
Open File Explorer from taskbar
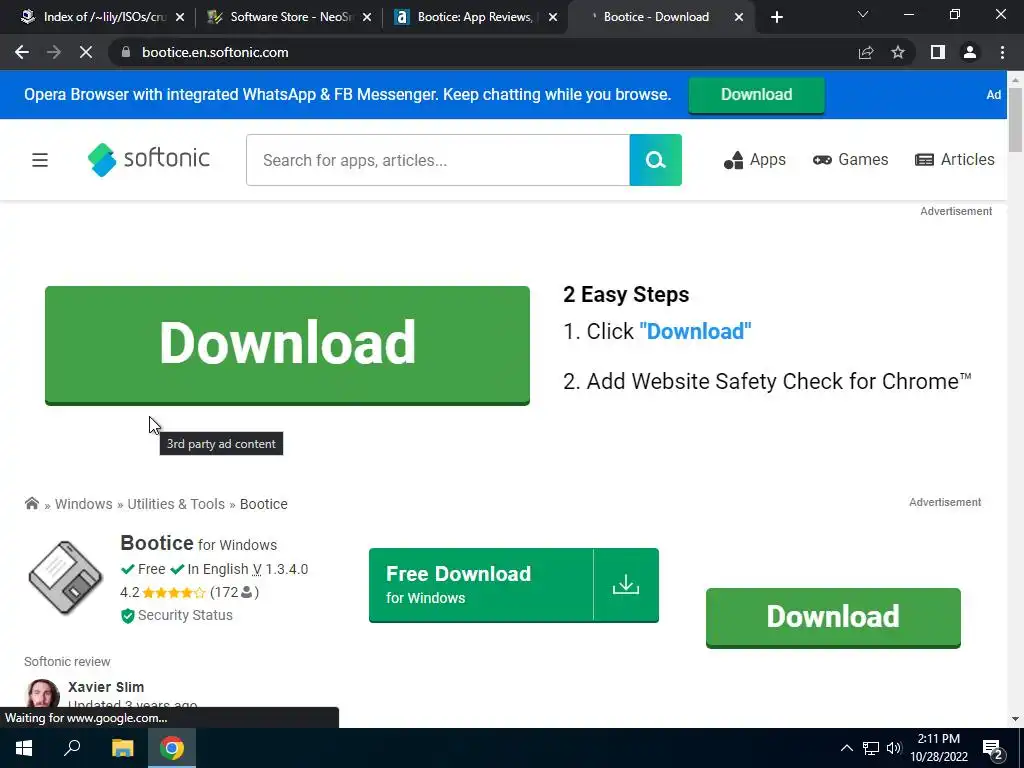(122, 748)
